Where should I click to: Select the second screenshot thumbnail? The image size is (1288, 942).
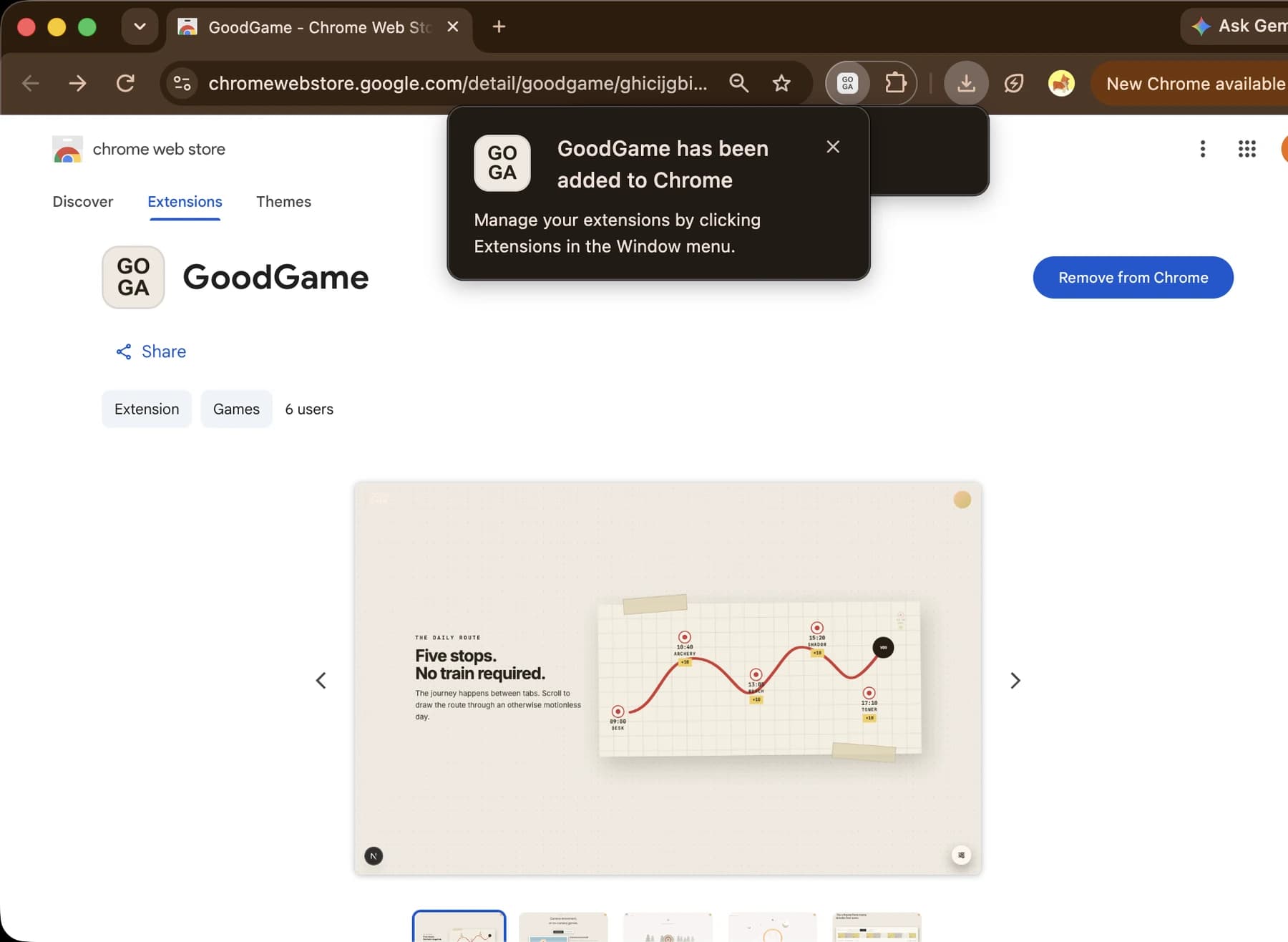(x=563, y=926)
